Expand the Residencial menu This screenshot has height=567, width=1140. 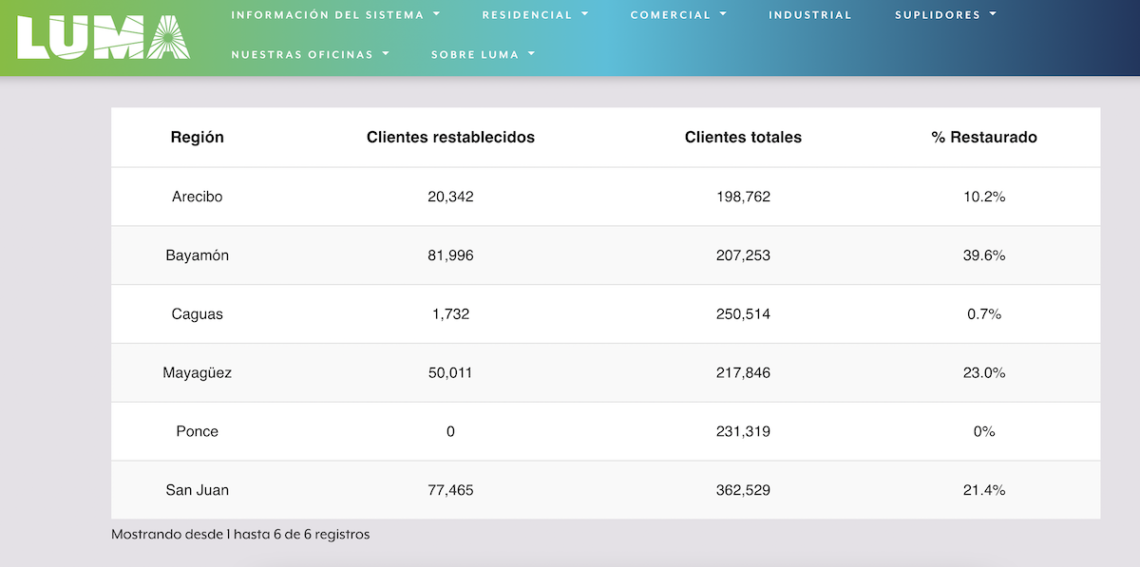point(534,15)
